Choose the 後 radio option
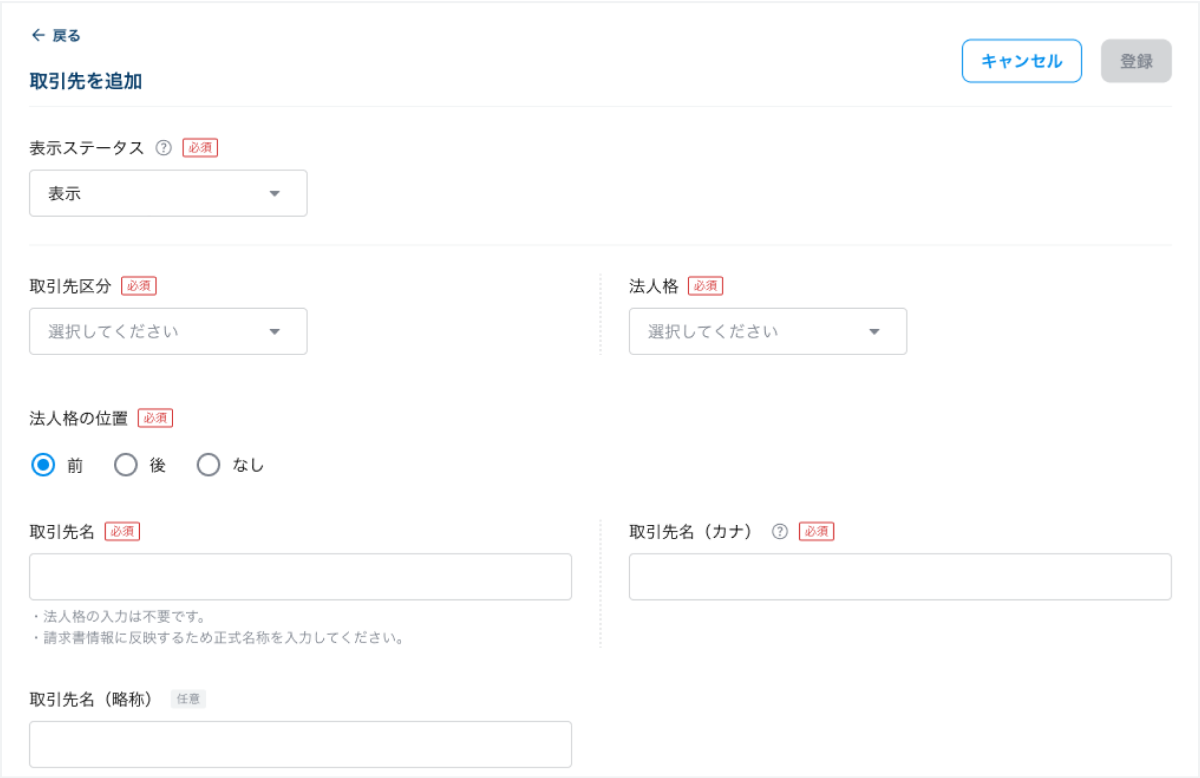Image resolution: width=1200 pixels, height=778 pixels. [125, 465]
